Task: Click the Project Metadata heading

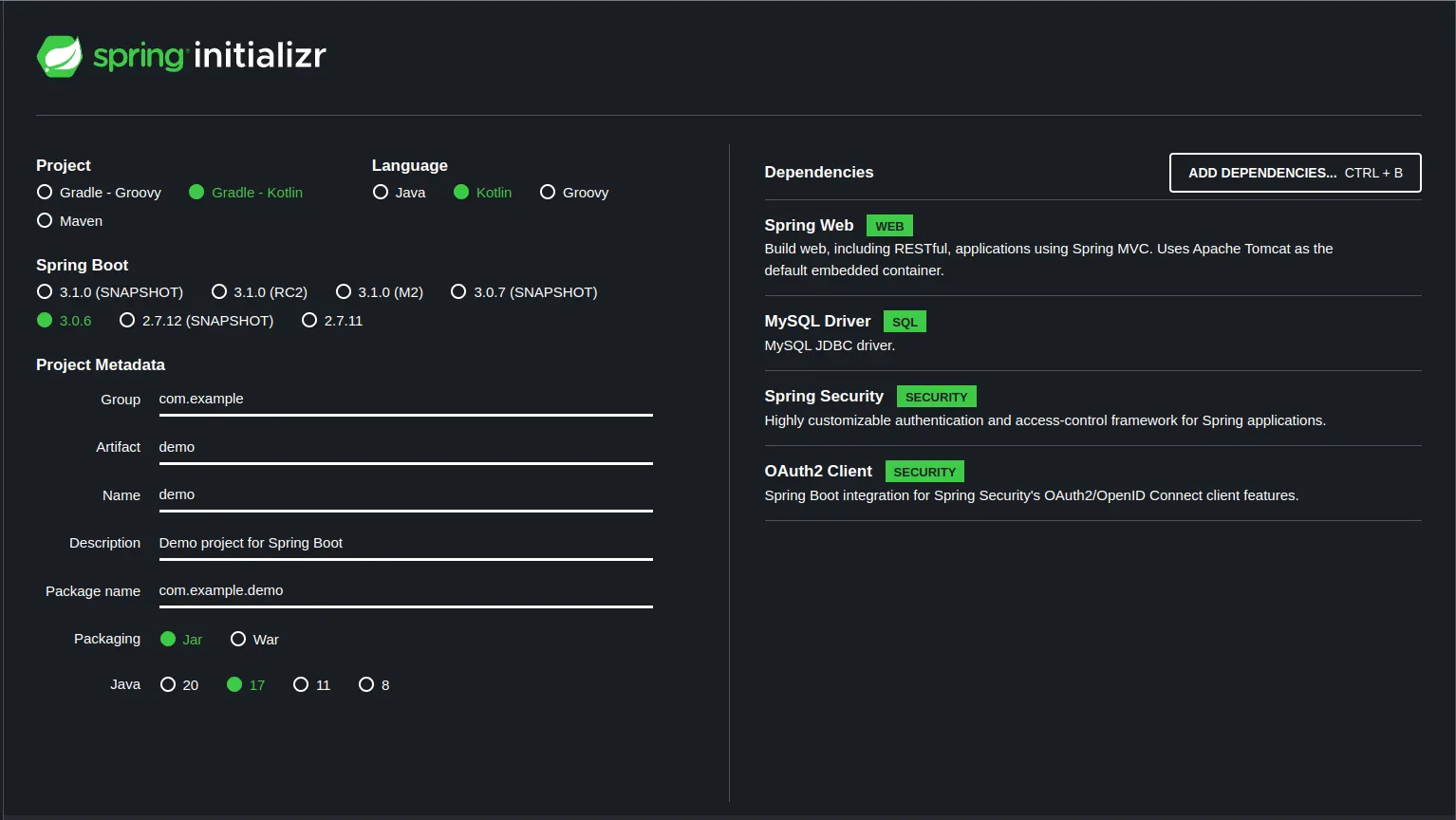Action: point(101,364)
